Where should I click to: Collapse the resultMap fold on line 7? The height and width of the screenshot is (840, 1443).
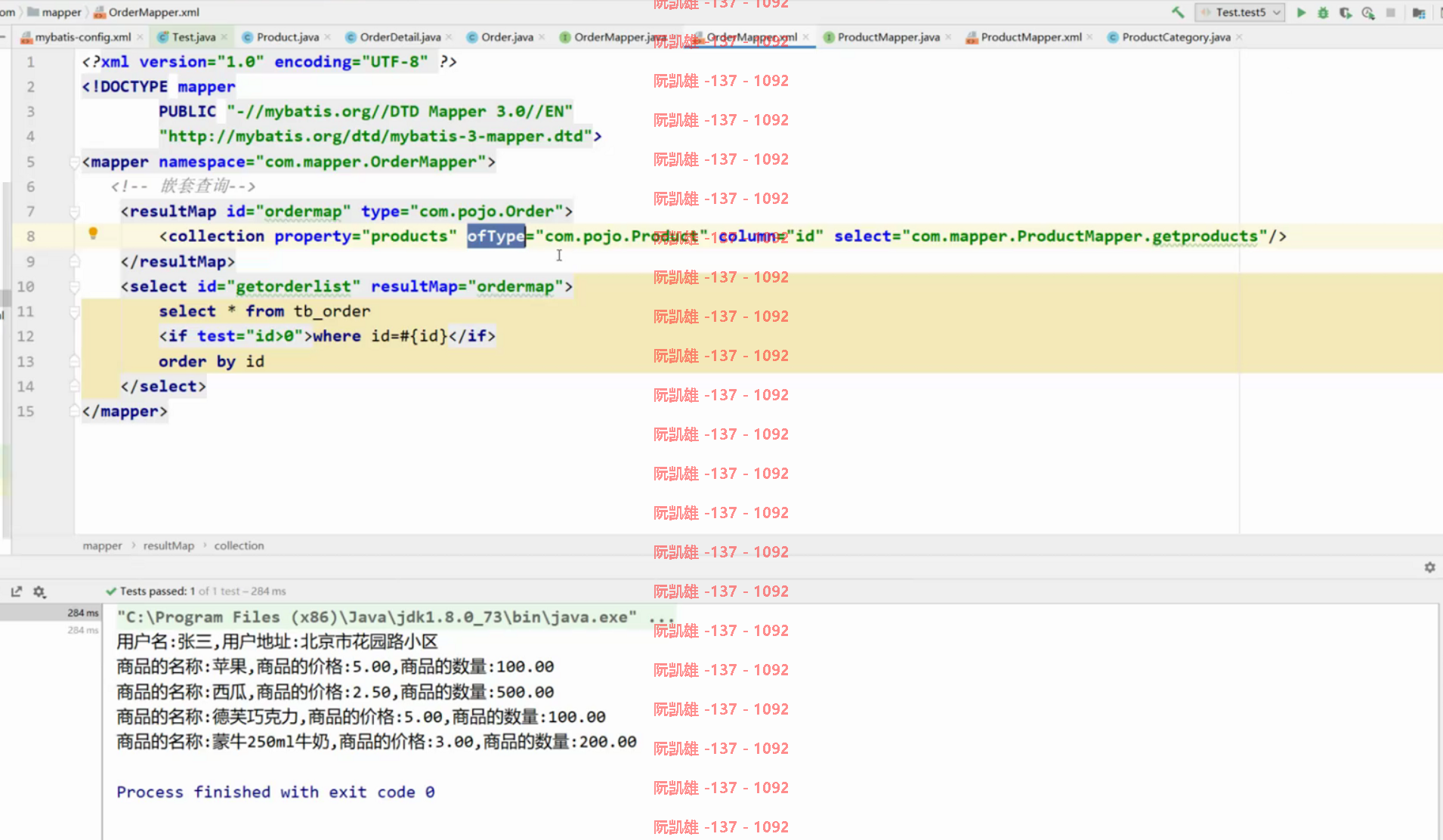[x=74, y=212]
